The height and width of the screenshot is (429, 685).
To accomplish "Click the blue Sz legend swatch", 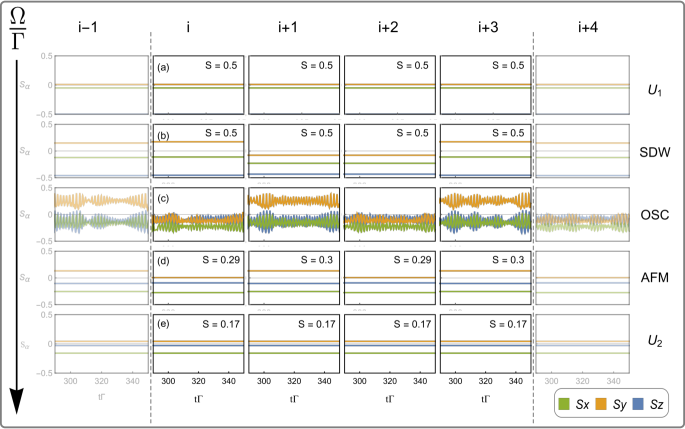I will (x=638, y=404).
